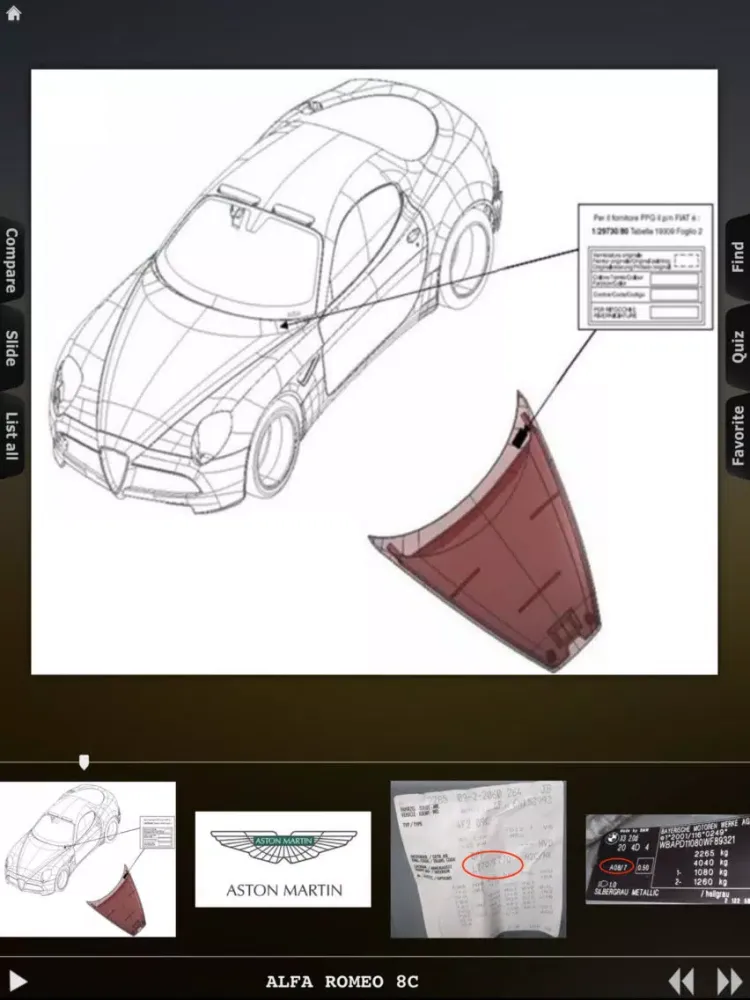
Task: Click the ALFA ROMEO 8C caption text
Action: [342, 982]
